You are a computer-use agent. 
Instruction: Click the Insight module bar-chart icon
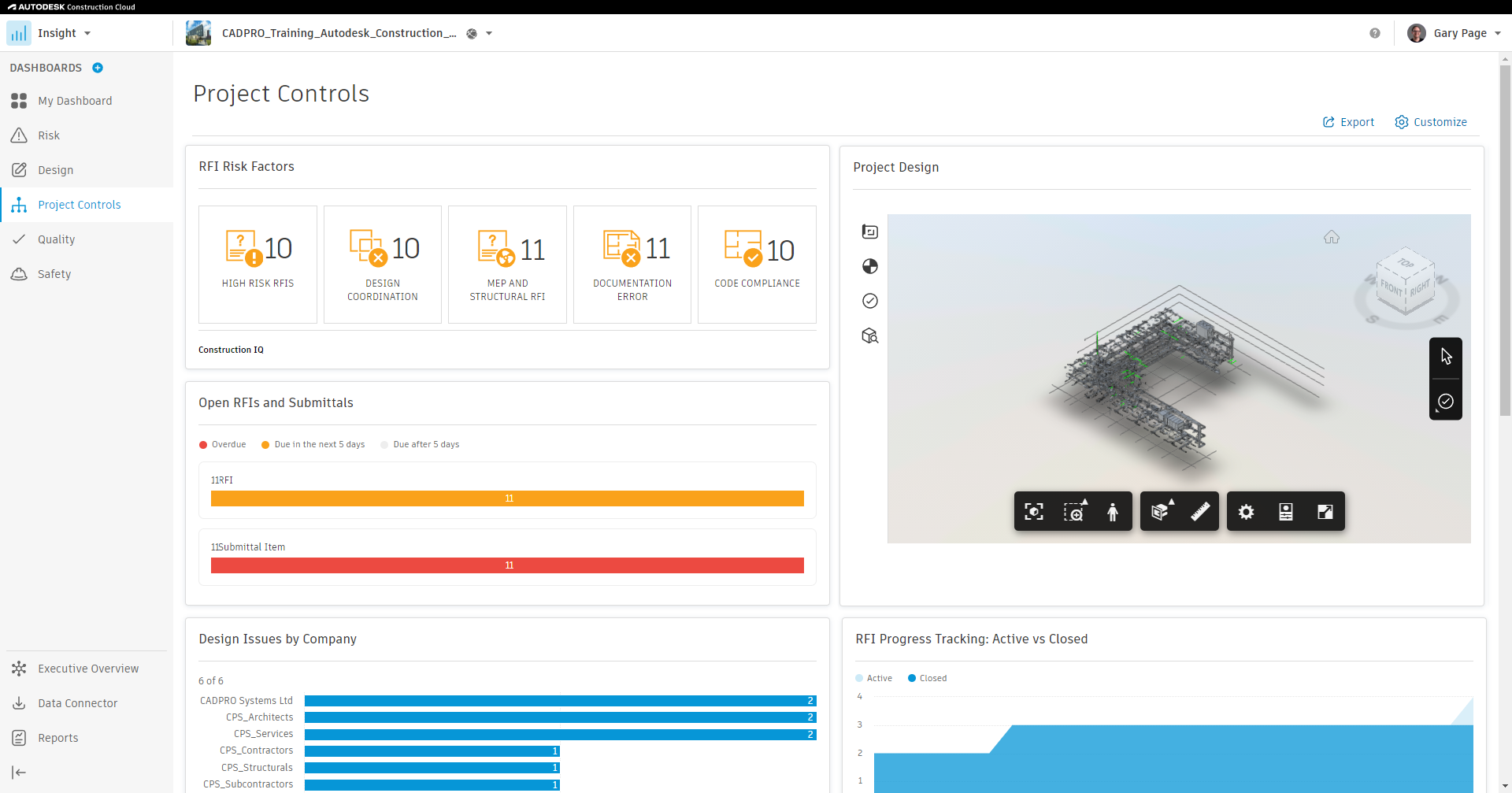pyautogui.click(x=19, y=33)
